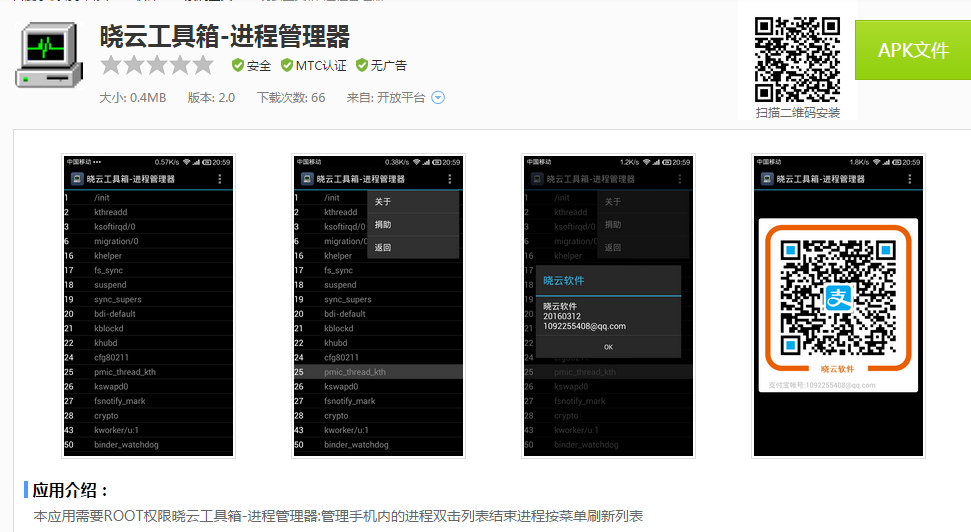Expand the 来自: 开放平台 dropdown arrow

coord(438,98)
